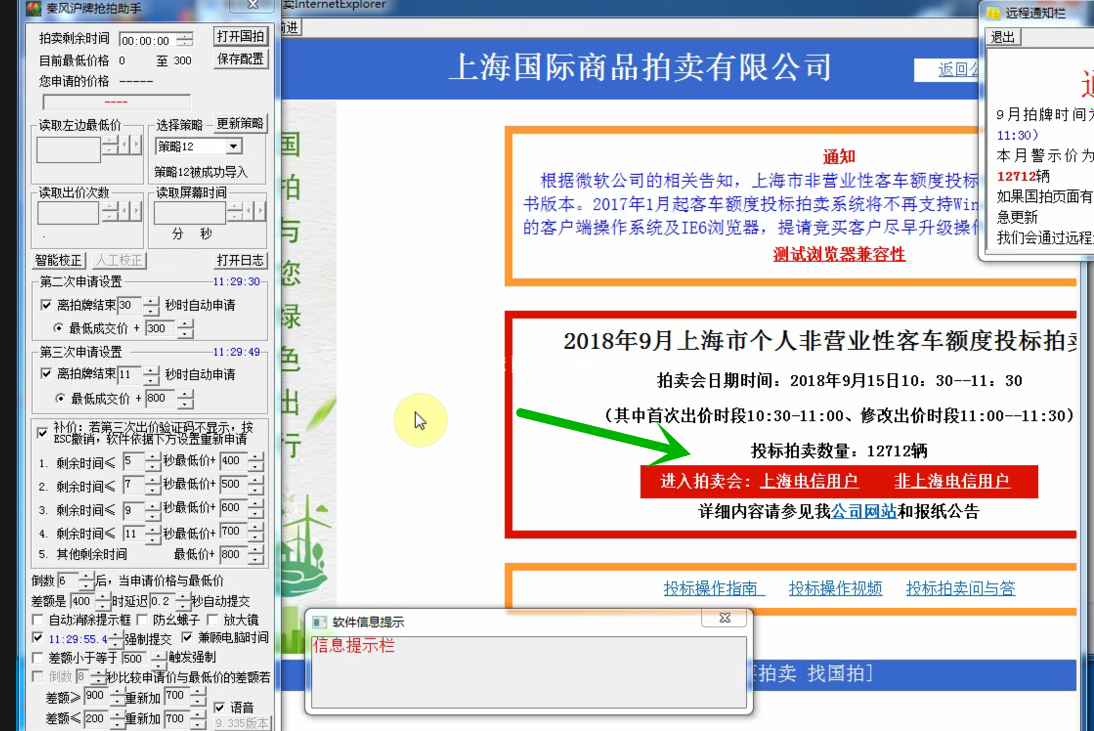Click the 打开国拍 button

[x=241, y=36]
